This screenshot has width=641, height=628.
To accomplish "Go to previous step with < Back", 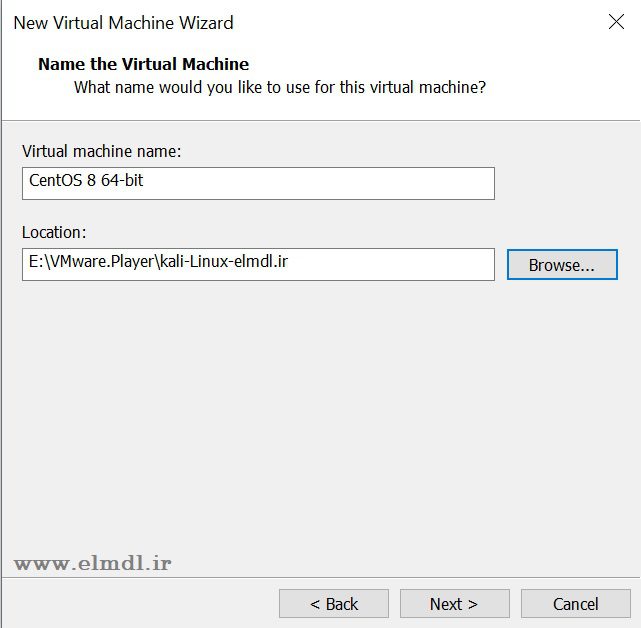I will (333, 604).
